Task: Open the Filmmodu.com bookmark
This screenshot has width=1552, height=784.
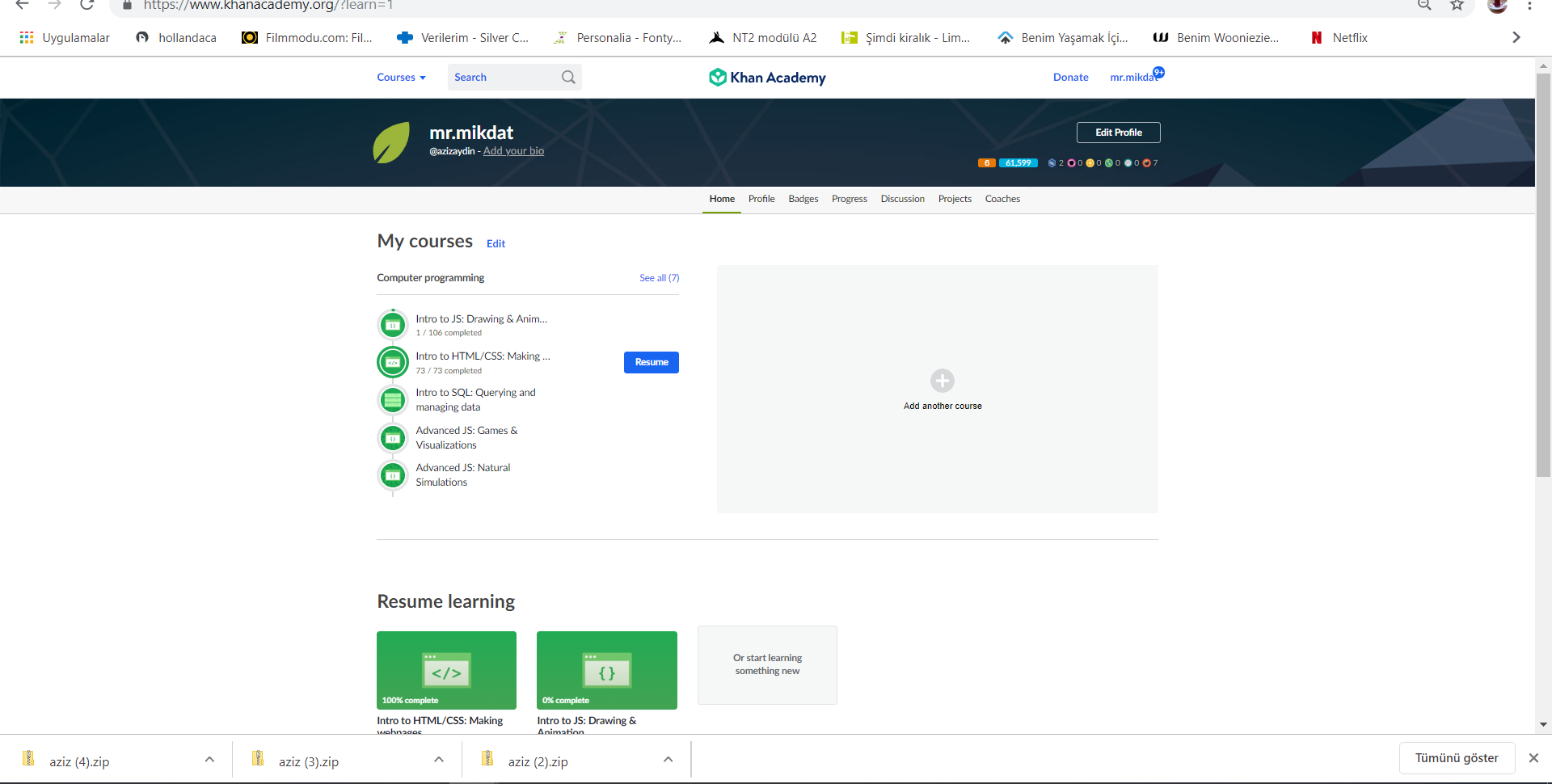Action: [x=307, y=38]
